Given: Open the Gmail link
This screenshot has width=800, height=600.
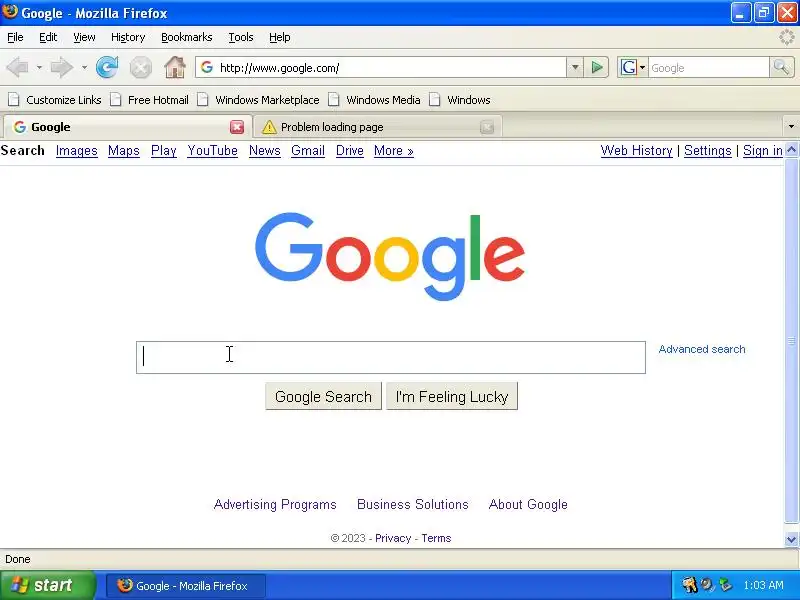Looking at the screenshot, I should click(308, 151).
